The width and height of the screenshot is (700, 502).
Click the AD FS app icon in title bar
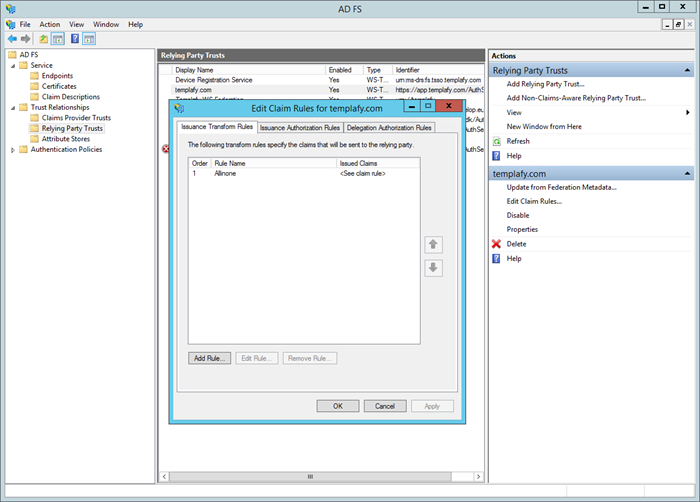coord(10,8)
